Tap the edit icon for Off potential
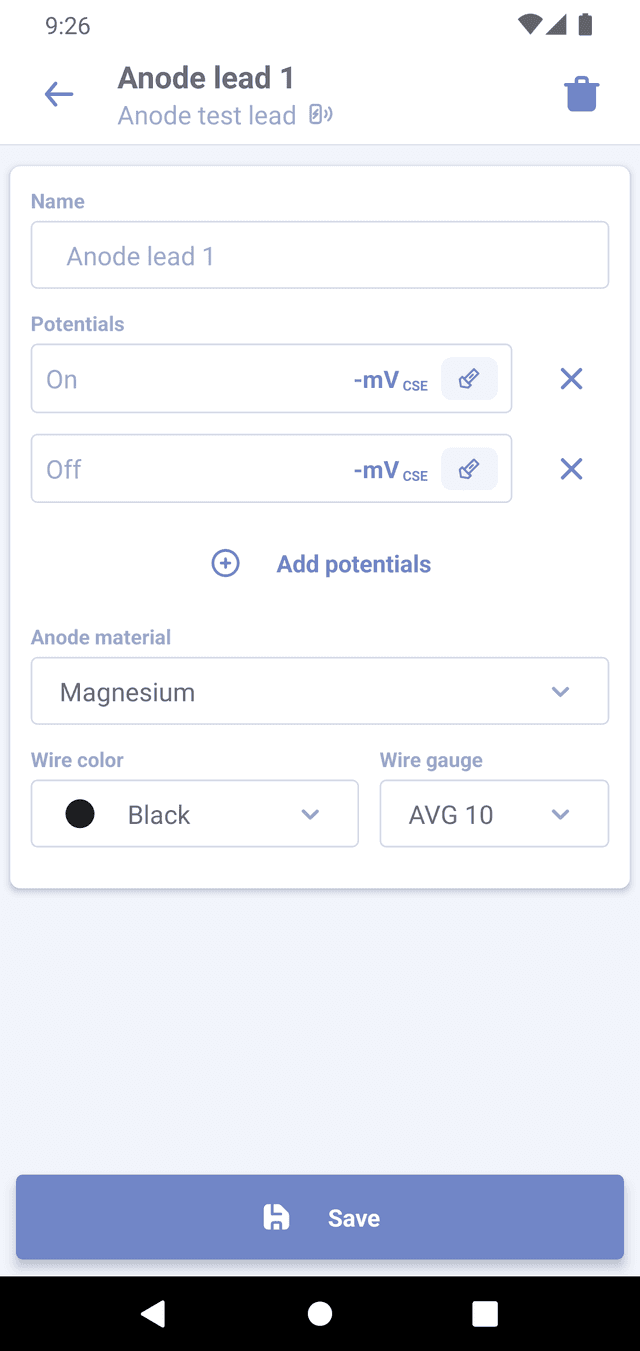Image resolution: width=640 pixels, height=1351 pixels. point(469,469)
